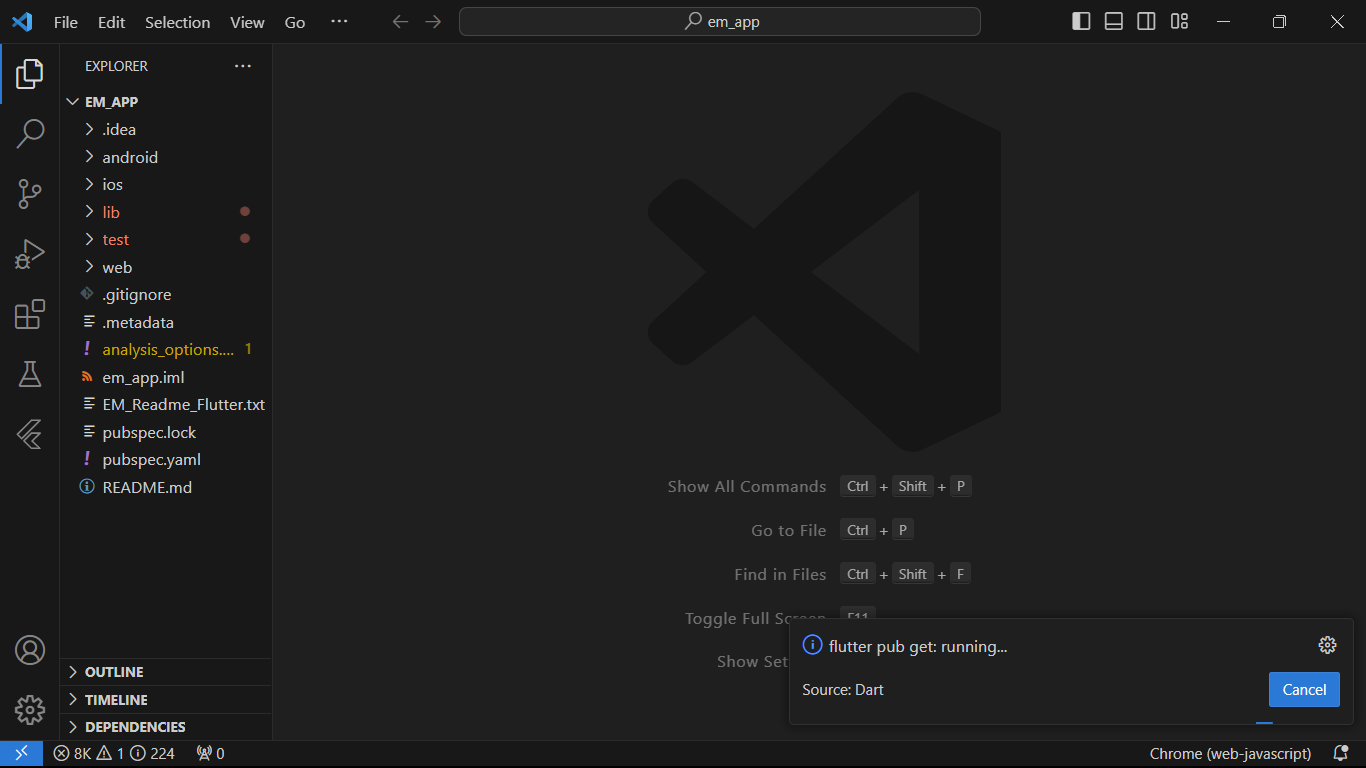1366x768 pixels.
Task: Click Chrome (web-javascript) device selector
Action: click(1228, 753)
